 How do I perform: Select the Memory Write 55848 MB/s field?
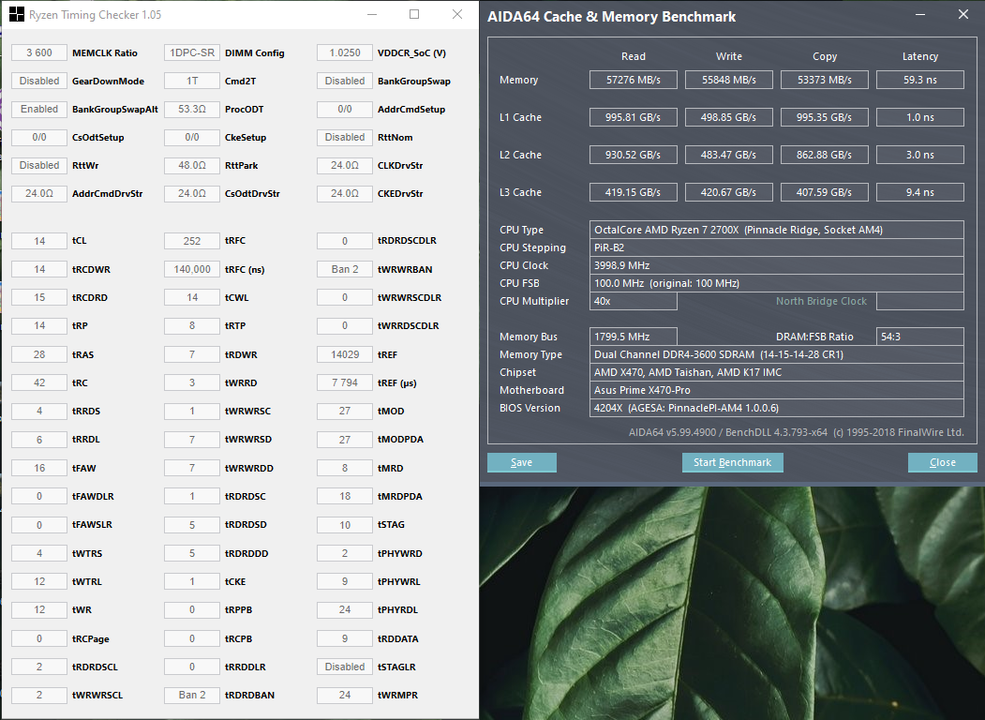pyautogui.click(x=729, y=80)
